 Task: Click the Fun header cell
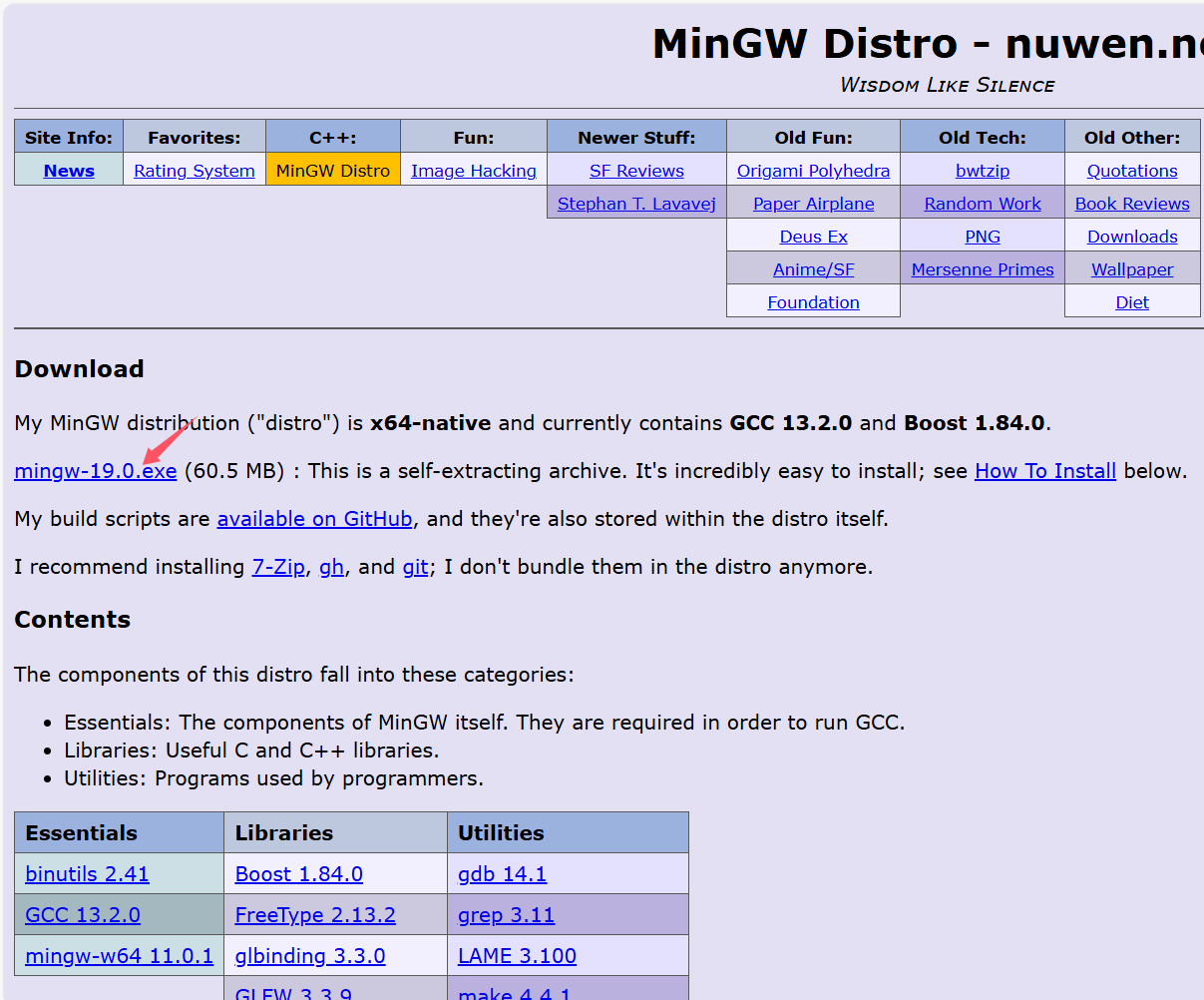pyautogui.click(x=474, y=137)
